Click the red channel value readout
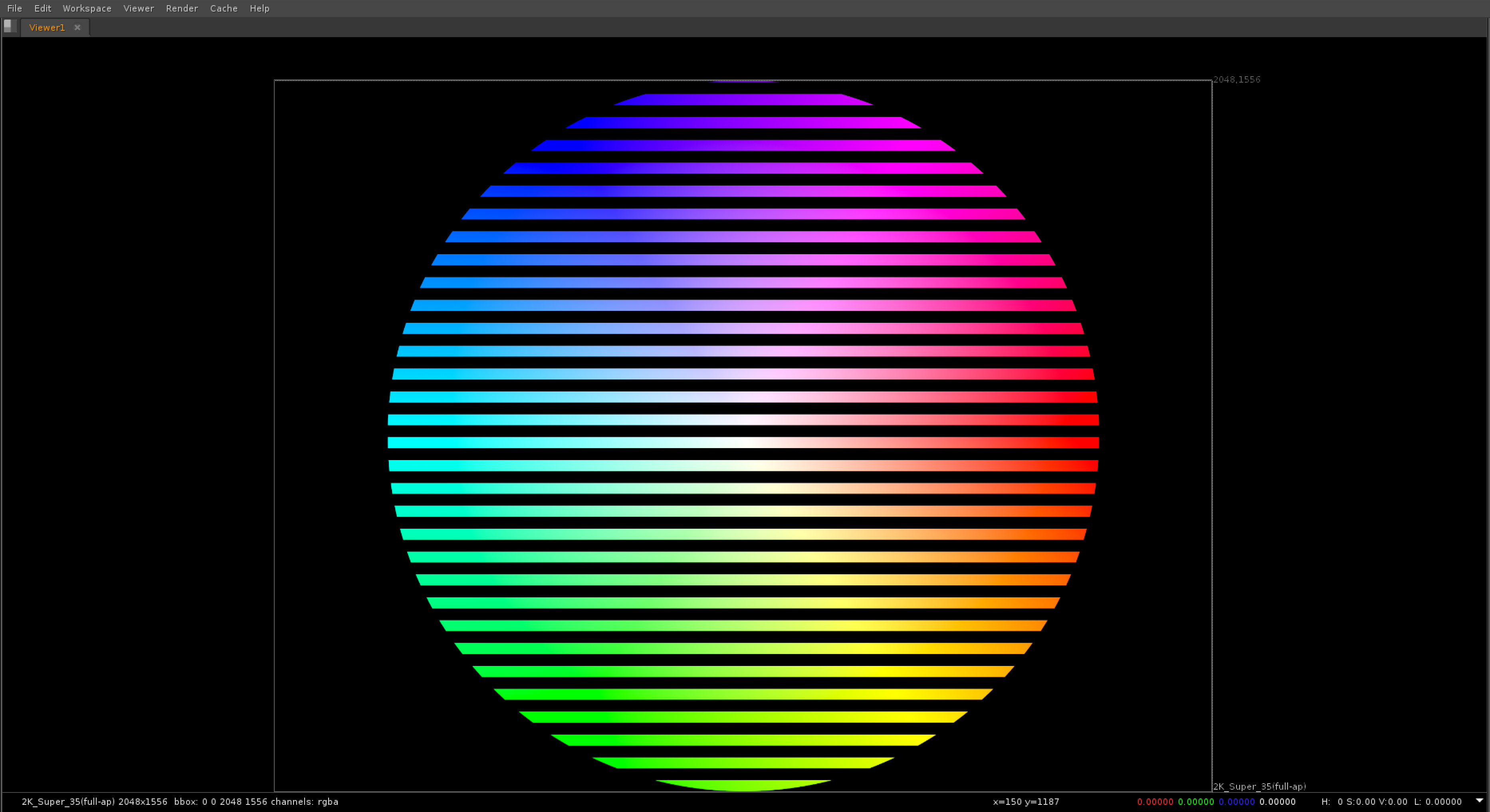1490x812 pixels. 1155,802
